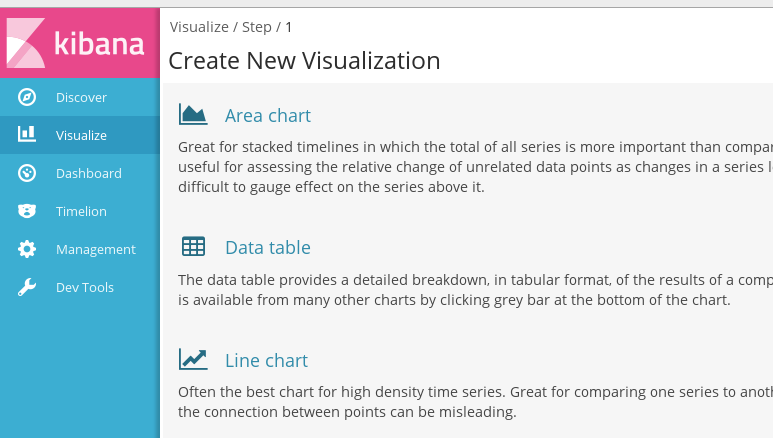This screenshot has width=773, height=438.
Task: Open the Dev Tools sidebar label
Action: pyautogui.click(x=85, y=287)
